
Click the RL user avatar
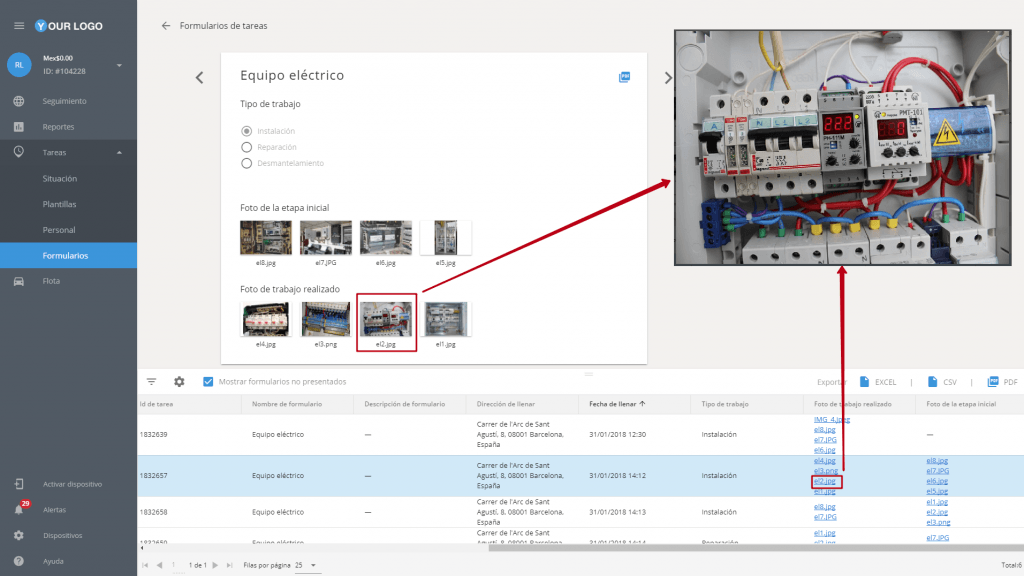click(x=19, y=65)
